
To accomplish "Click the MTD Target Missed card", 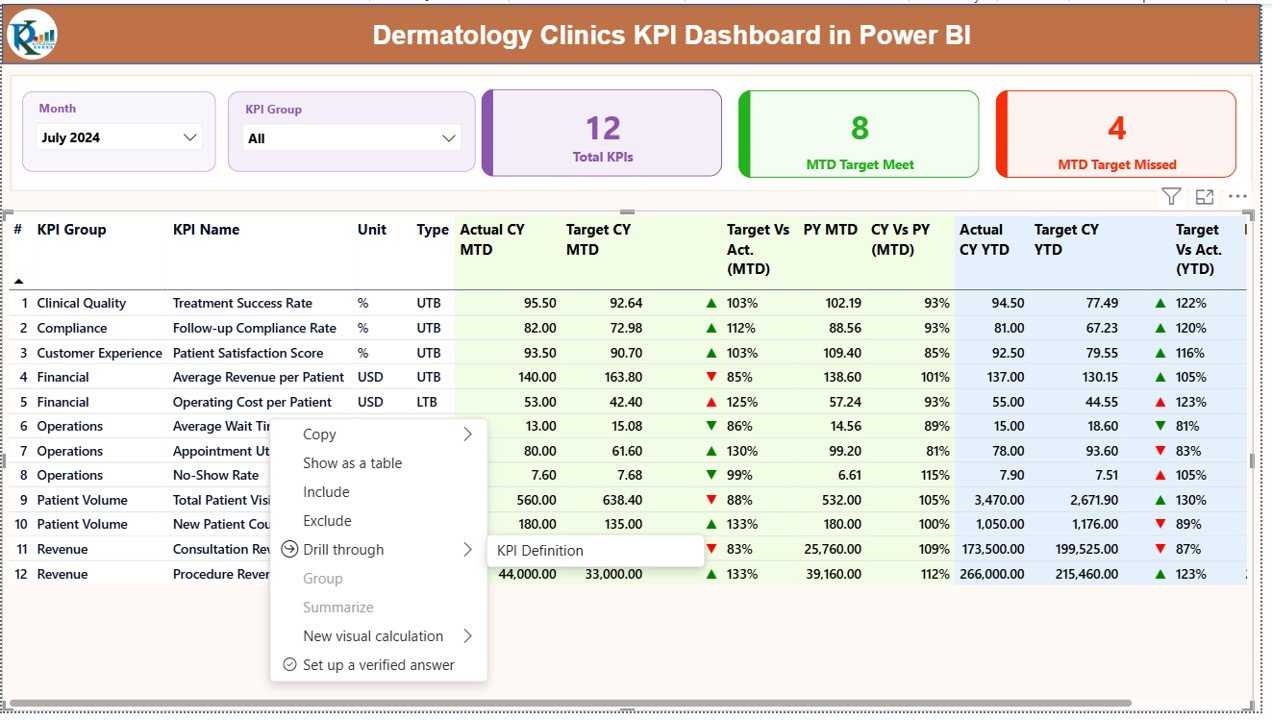I will click(x=1116, y=134).
